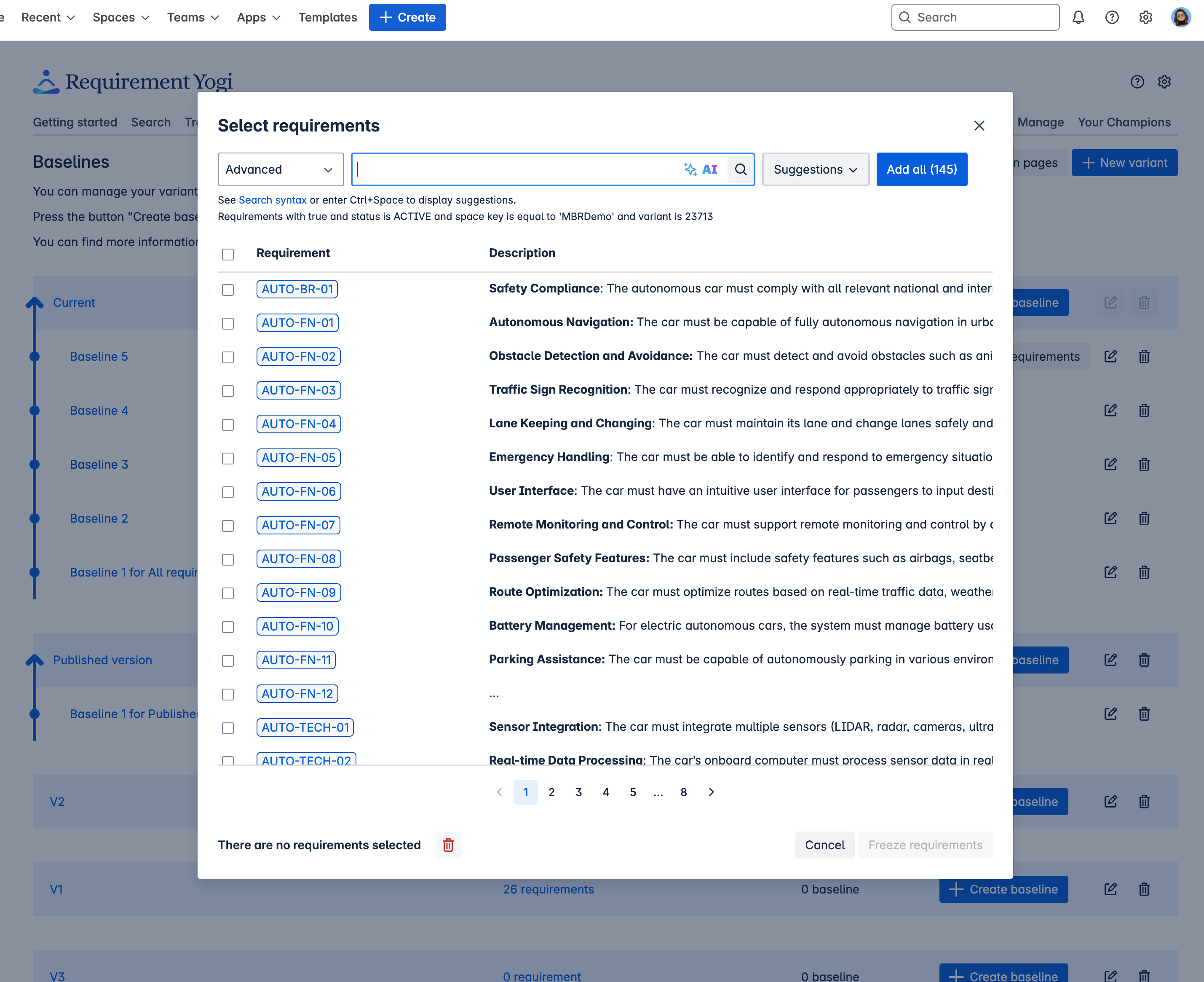
Task: Click the Add all (145) button
Action: pos(921,169)
